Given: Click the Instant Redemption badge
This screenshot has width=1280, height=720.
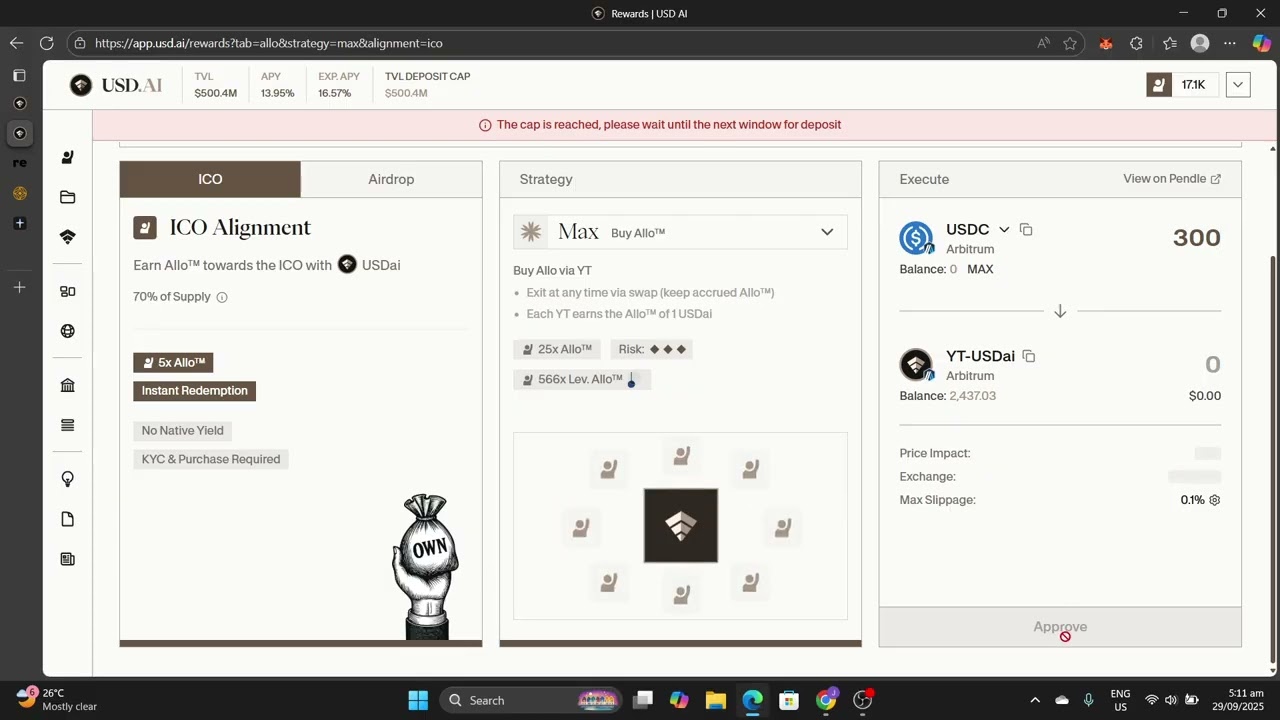Looking at the screenshot, I should pos(195,391).
